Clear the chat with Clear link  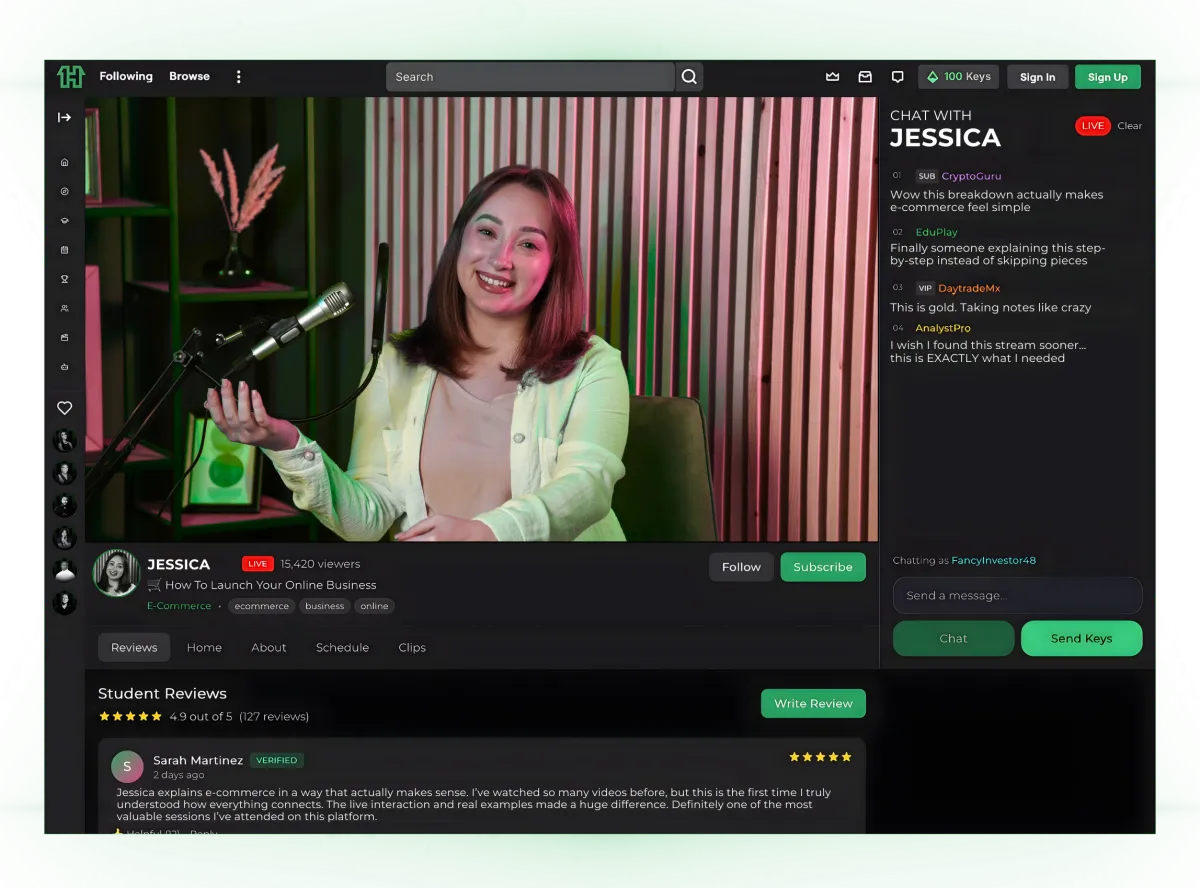1130,126
